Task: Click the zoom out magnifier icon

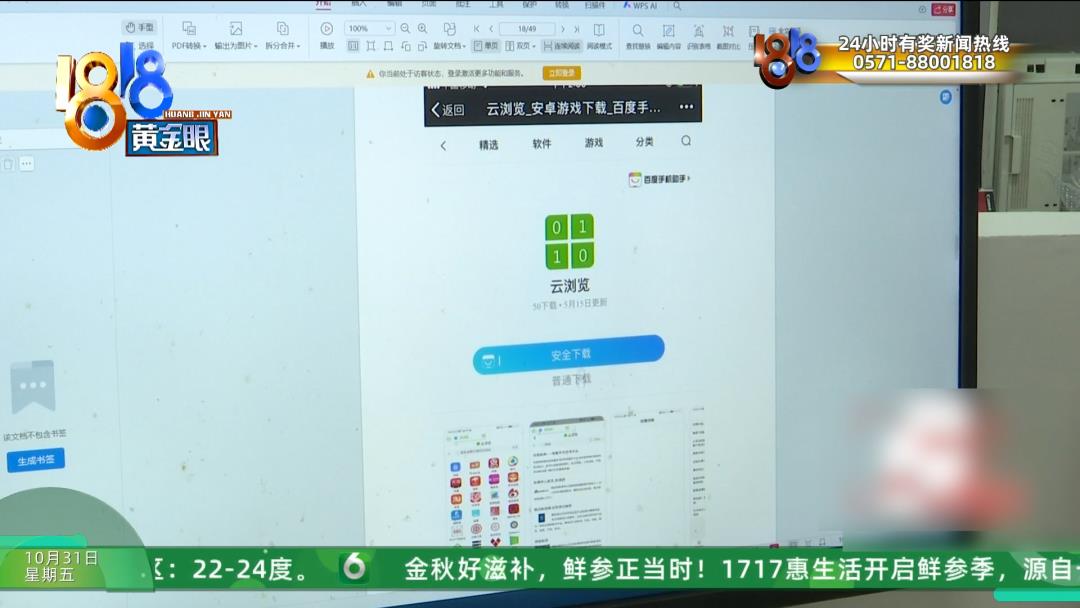Action: tap(405, 29)
